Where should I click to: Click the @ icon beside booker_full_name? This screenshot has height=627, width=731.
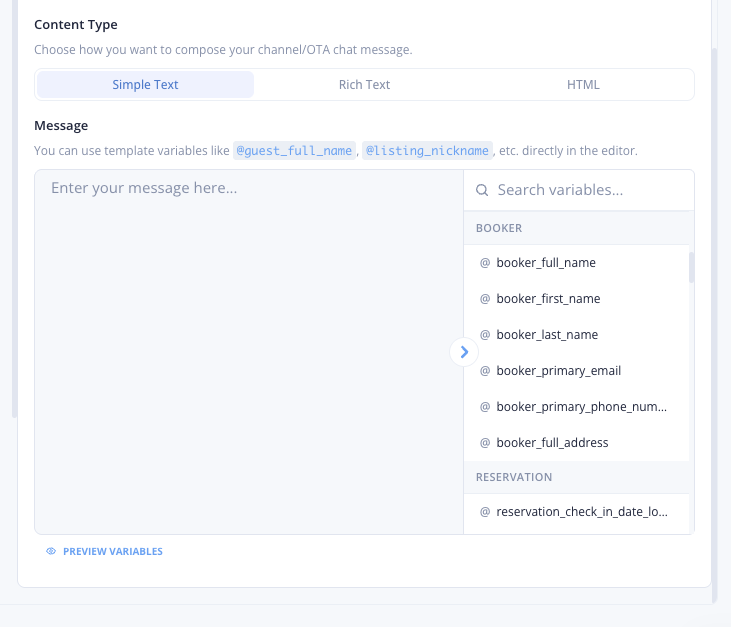click(x=485, y=263)
